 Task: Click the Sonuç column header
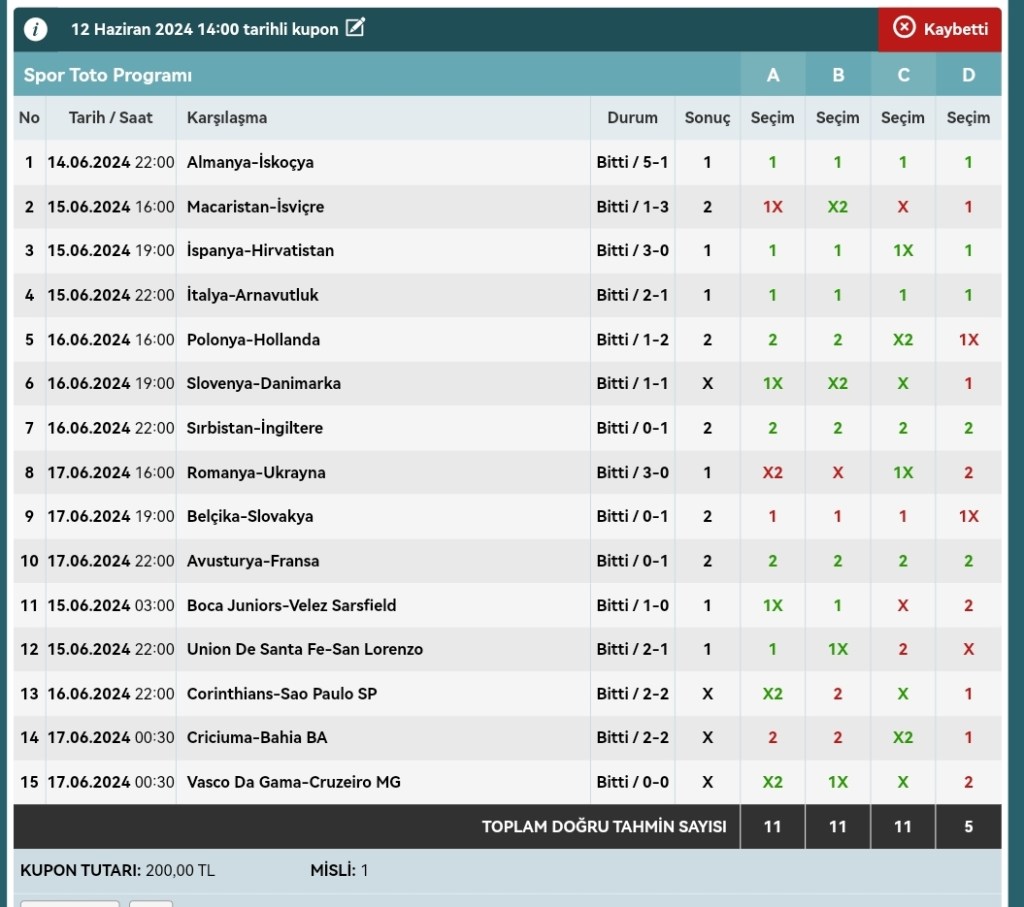pyautogui.click(x=707, y=118)
